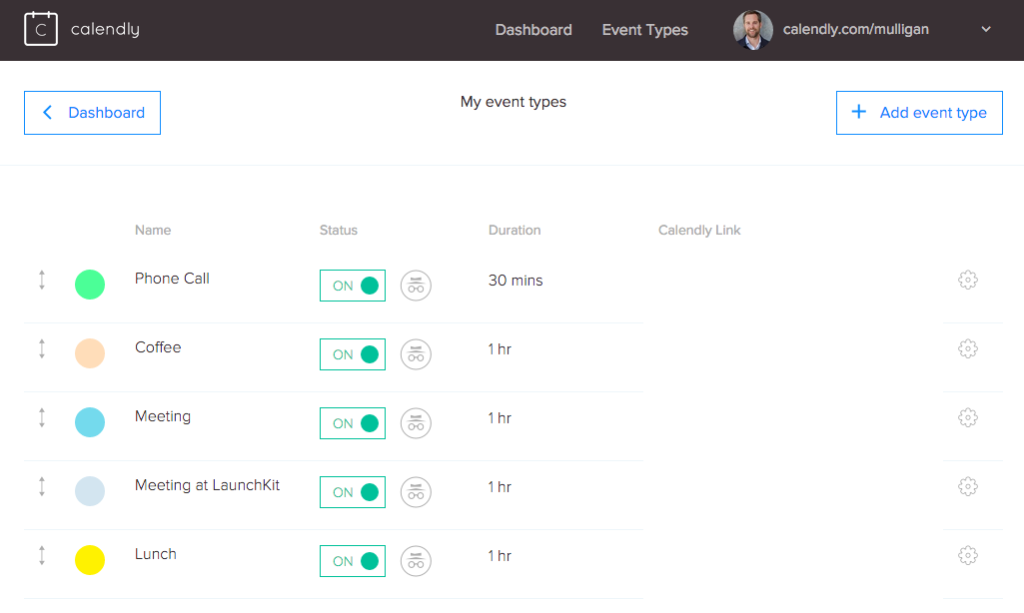Click secret-event glasses icon for Lunch
The width and height of the screenshot is (1024, 613).
point(416,561)
